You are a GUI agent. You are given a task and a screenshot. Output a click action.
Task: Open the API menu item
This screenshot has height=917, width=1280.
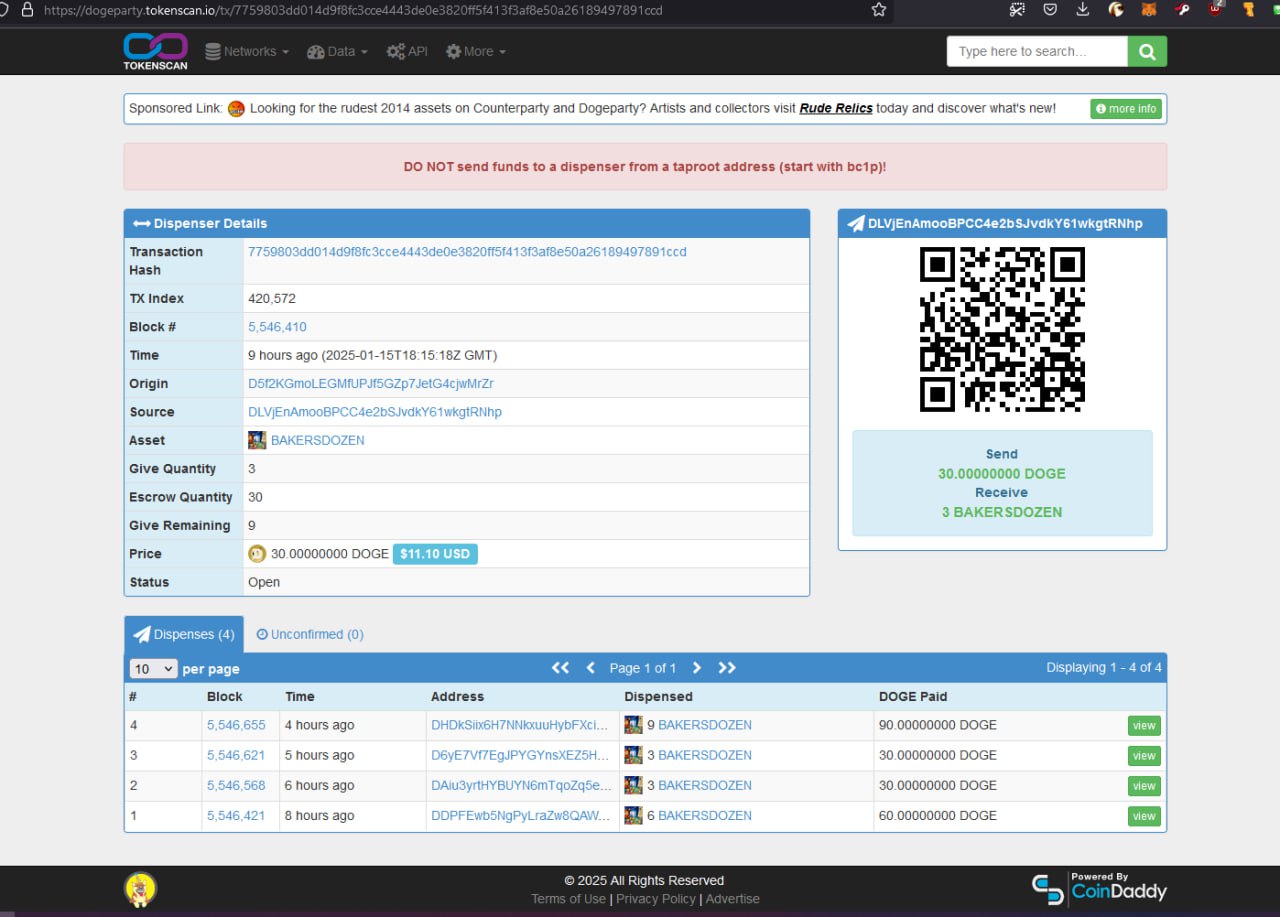[x=407, y=51]
